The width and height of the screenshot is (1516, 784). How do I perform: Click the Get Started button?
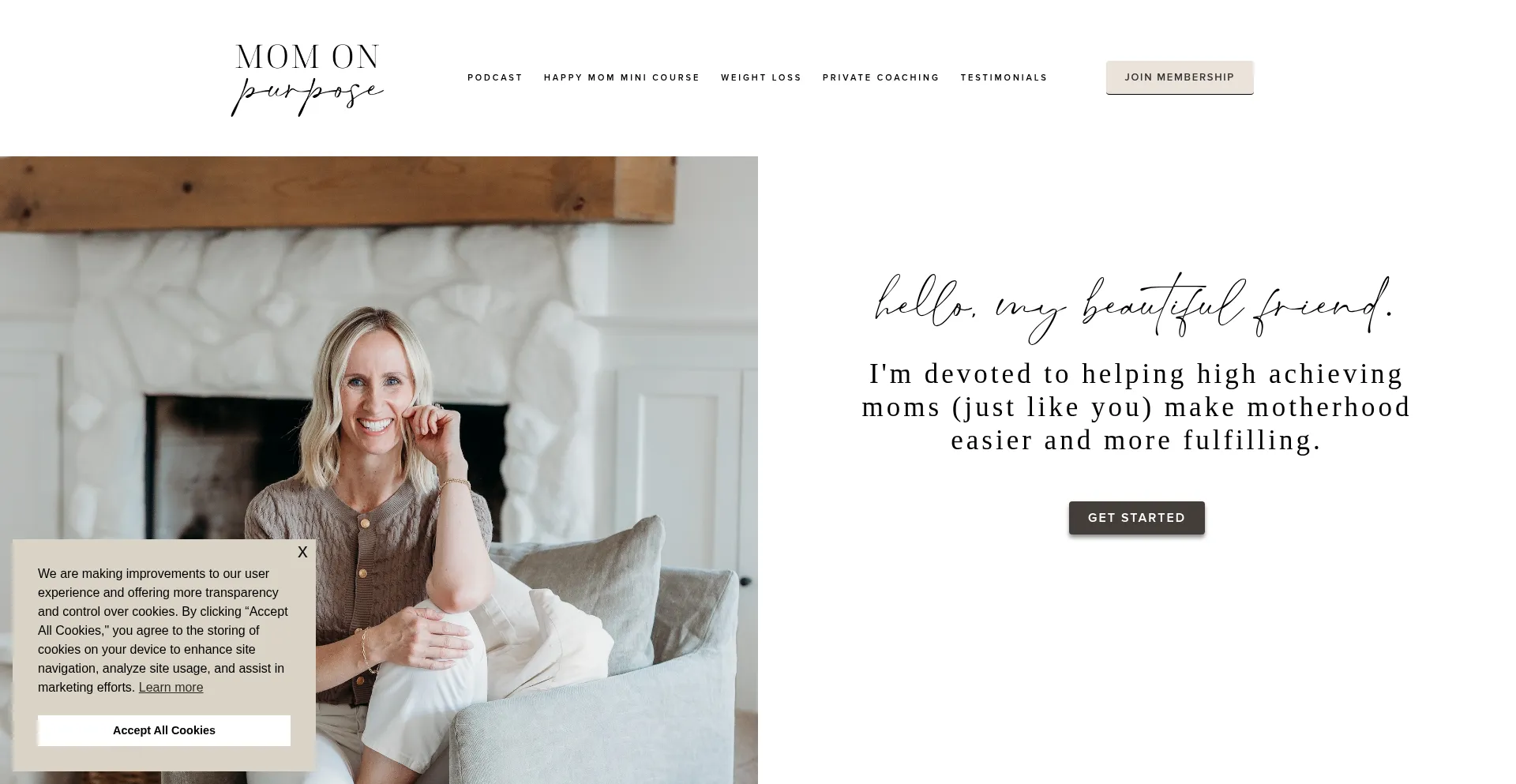[x=1137, y=518]
